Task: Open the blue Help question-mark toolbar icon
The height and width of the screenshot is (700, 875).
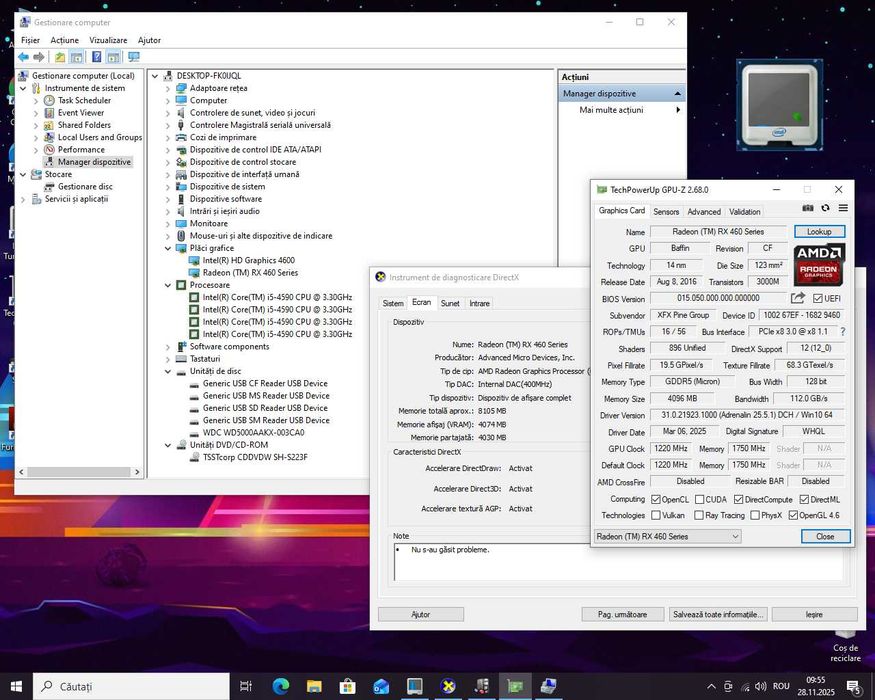Action: (x=97, y=57)
